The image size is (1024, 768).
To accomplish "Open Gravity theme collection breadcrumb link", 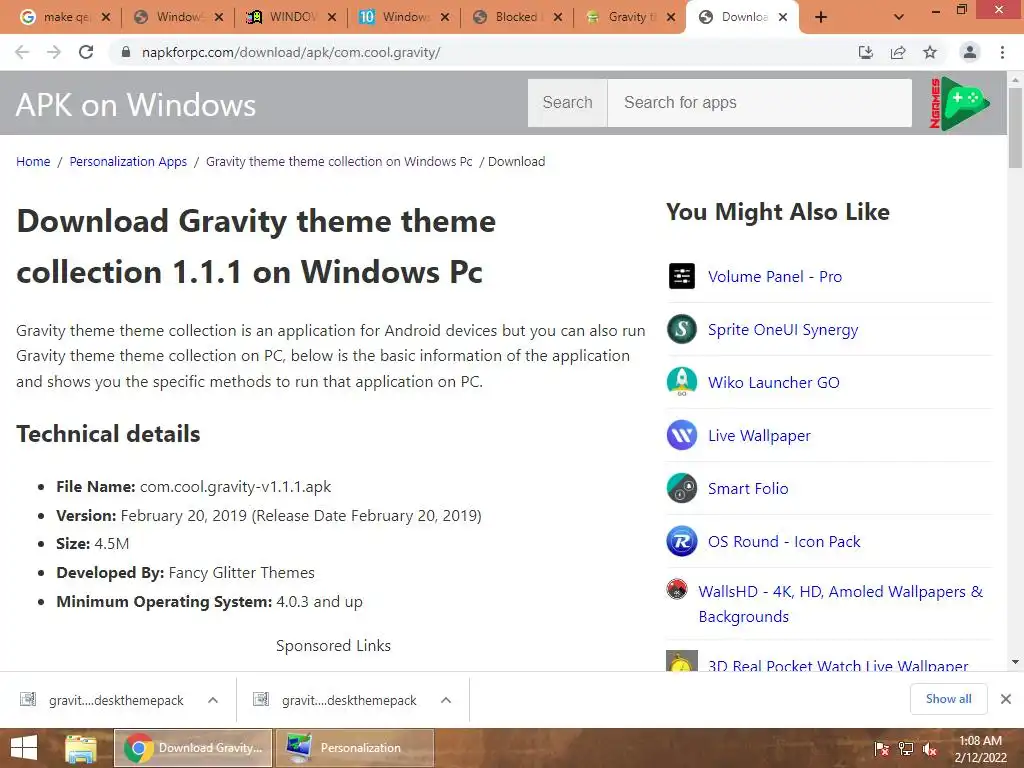I will (x=339, y=161).
